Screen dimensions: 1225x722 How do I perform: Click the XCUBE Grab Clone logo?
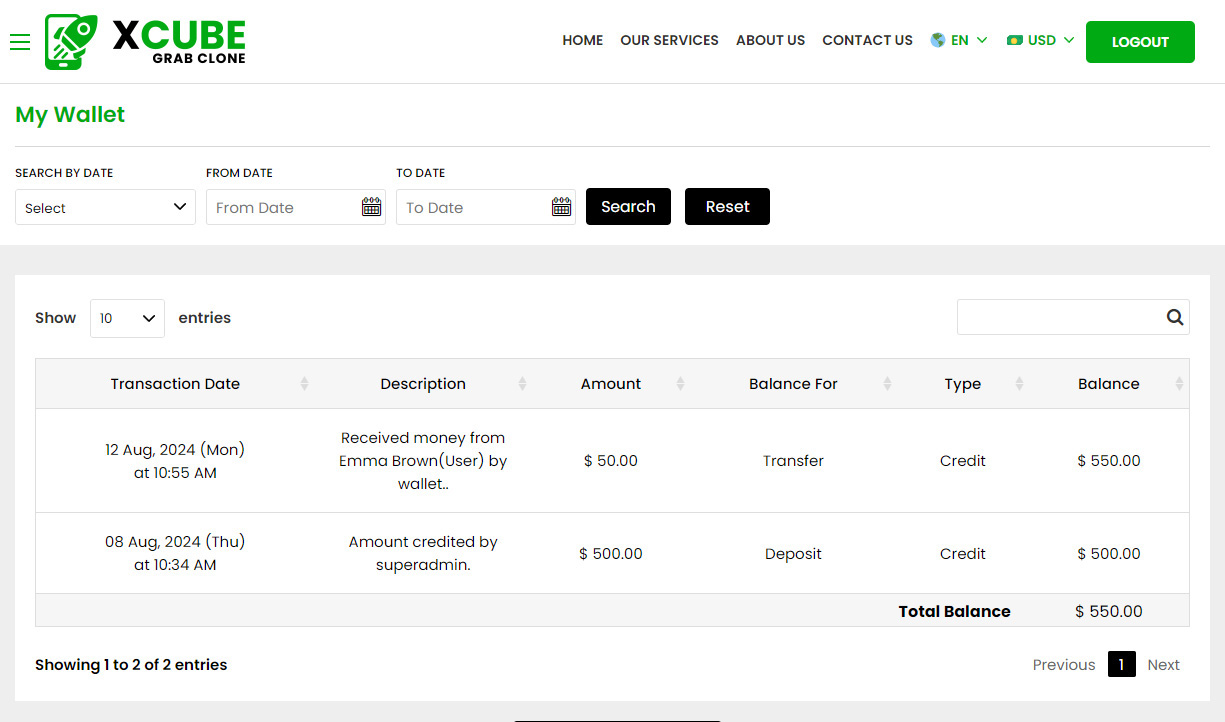(x=145, y=41)
